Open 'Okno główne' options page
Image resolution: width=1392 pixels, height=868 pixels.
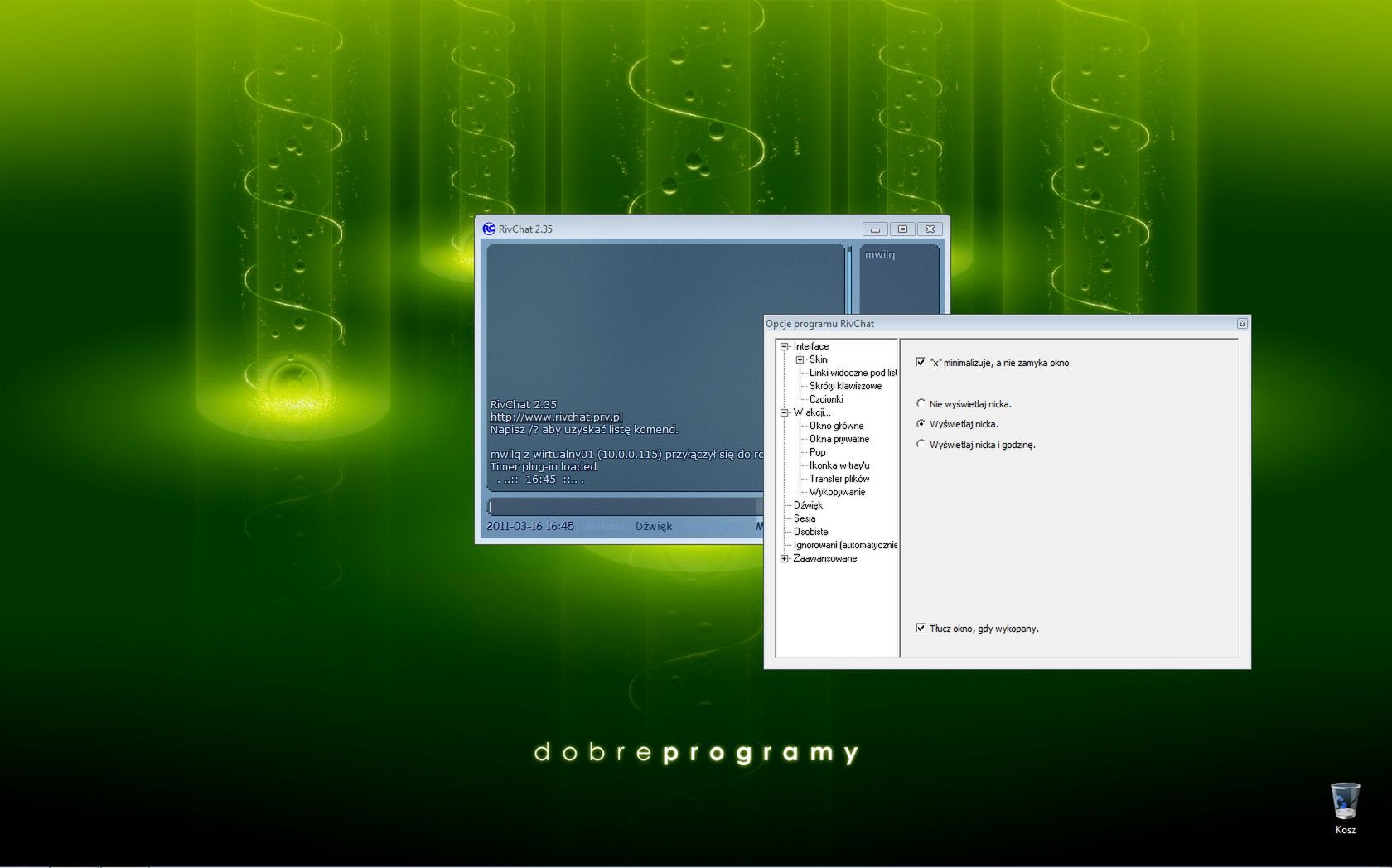(x=837, y=426)
